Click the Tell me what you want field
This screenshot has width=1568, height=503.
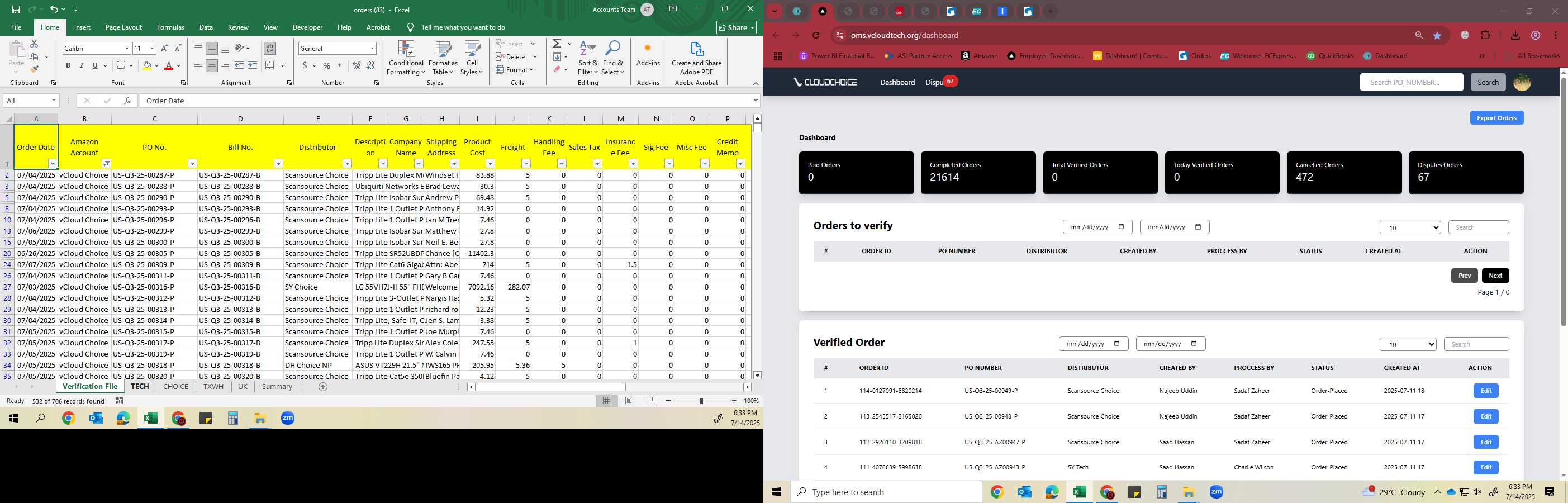point(463,27)
